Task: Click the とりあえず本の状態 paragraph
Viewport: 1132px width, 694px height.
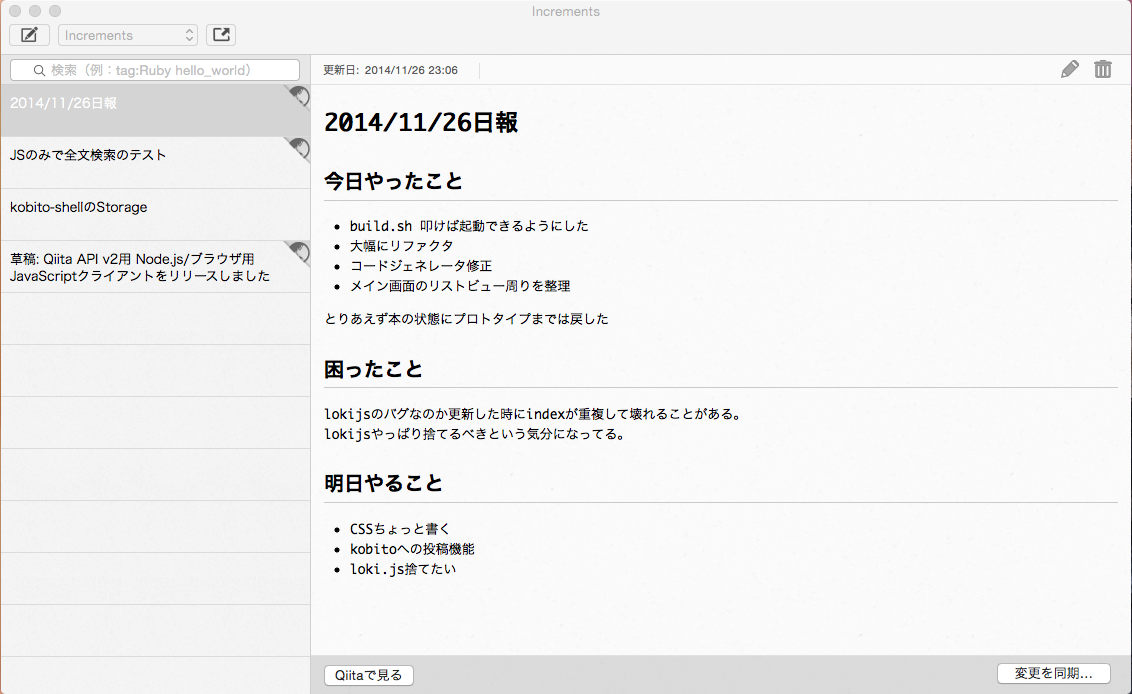Action: pos(466,318)
